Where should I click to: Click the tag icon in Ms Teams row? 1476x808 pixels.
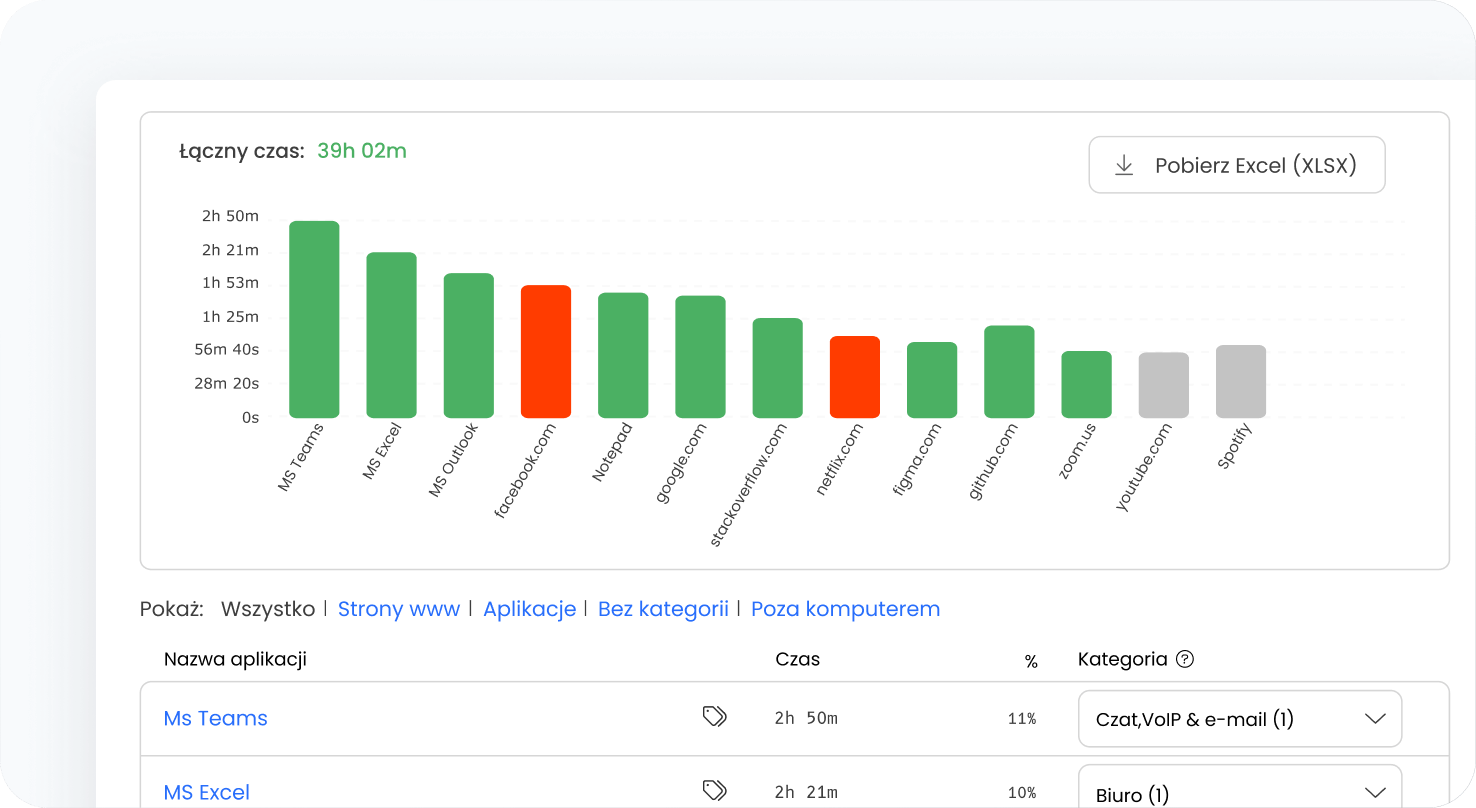714,717
